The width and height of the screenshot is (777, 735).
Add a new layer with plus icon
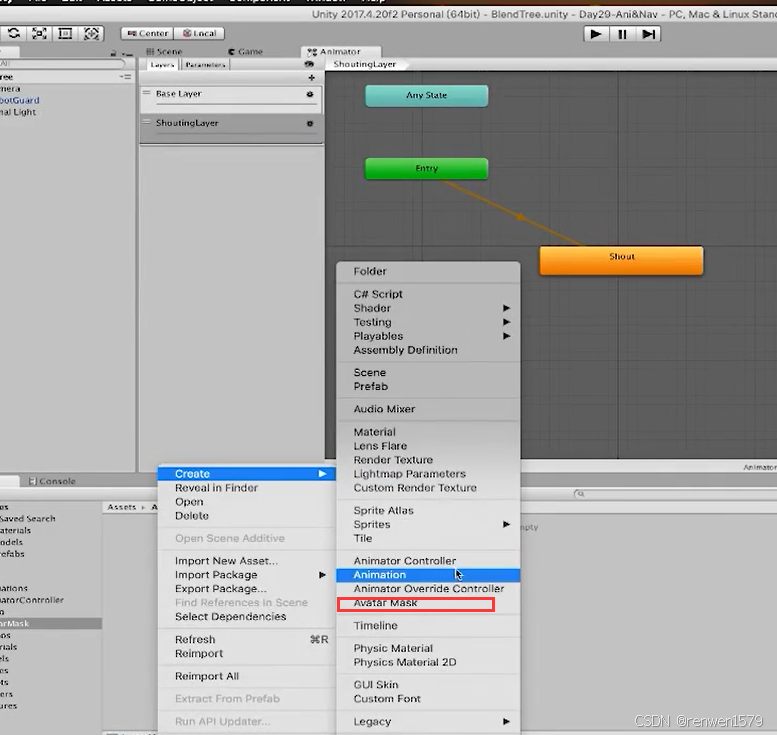[x=312, y=78]
